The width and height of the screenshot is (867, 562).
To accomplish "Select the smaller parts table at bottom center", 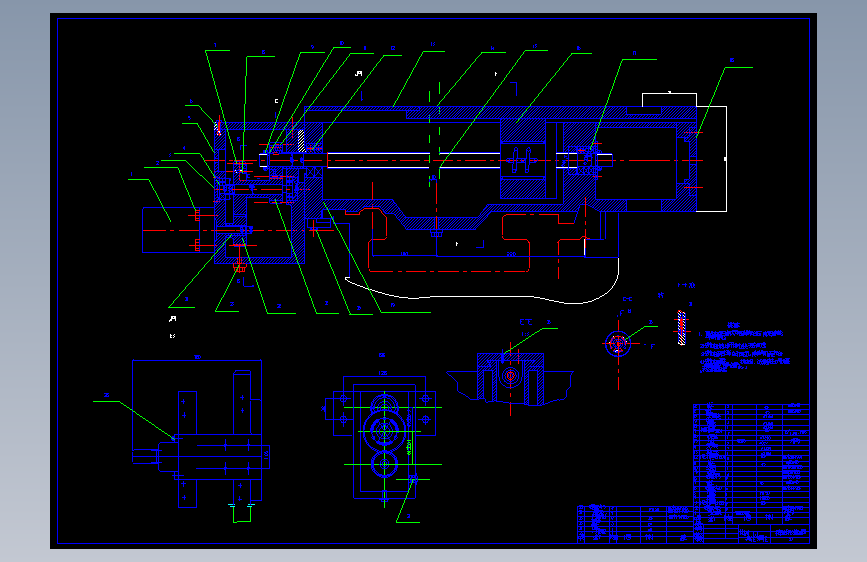I will pos(635,523).
